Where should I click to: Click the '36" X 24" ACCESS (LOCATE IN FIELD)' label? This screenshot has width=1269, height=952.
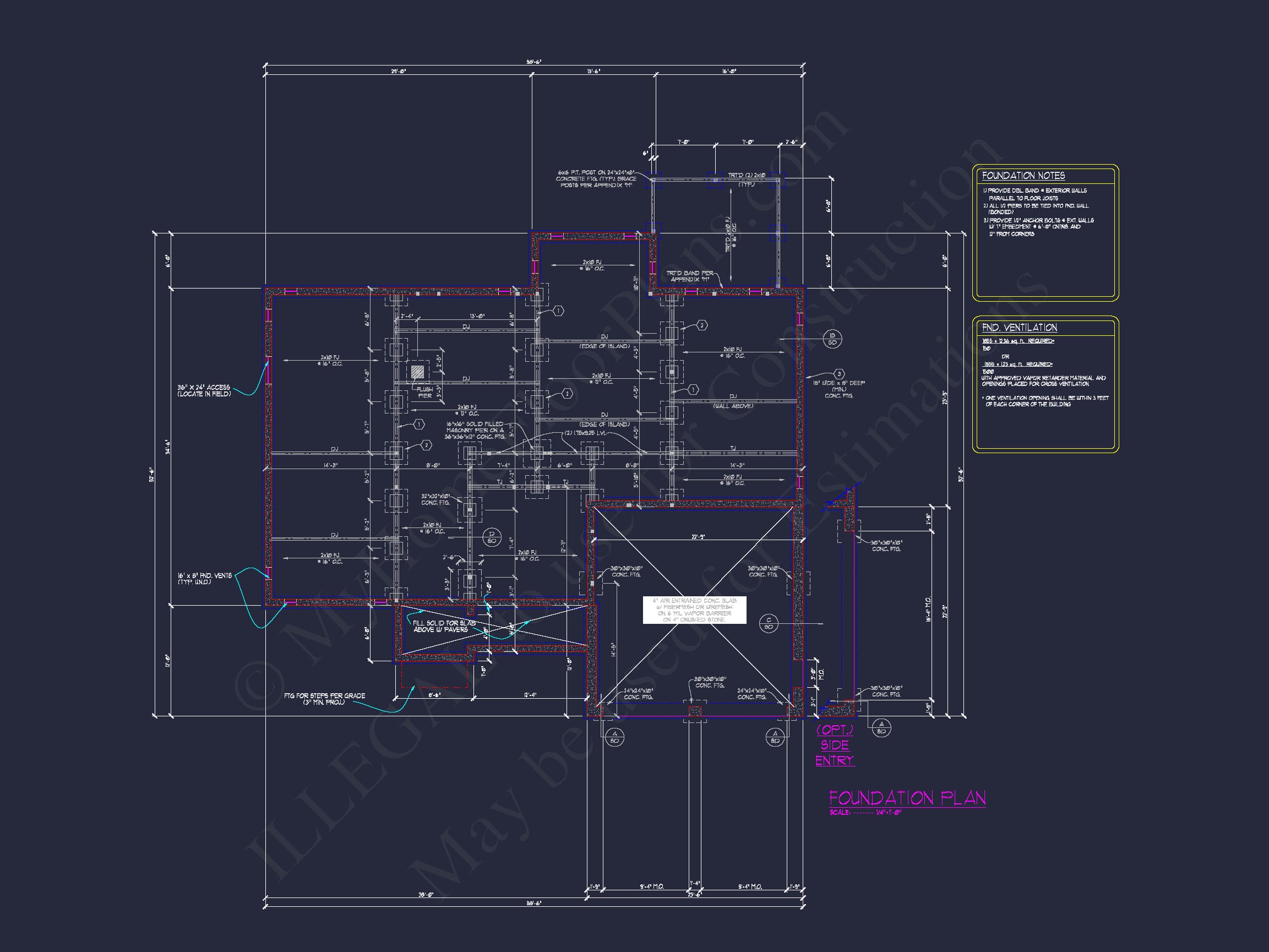click(204, 391)
